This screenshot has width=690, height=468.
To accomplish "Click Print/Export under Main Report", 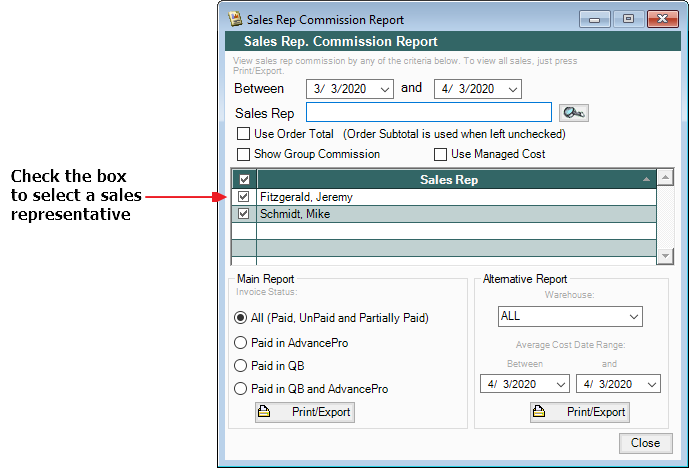I will [x=305, y=412].
